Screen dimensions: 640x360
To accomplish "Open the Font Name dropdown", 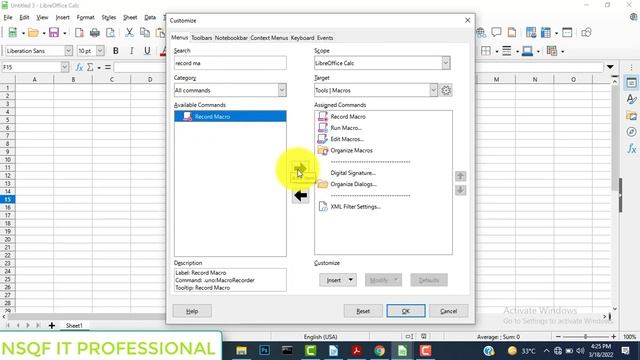I will 69,51.
